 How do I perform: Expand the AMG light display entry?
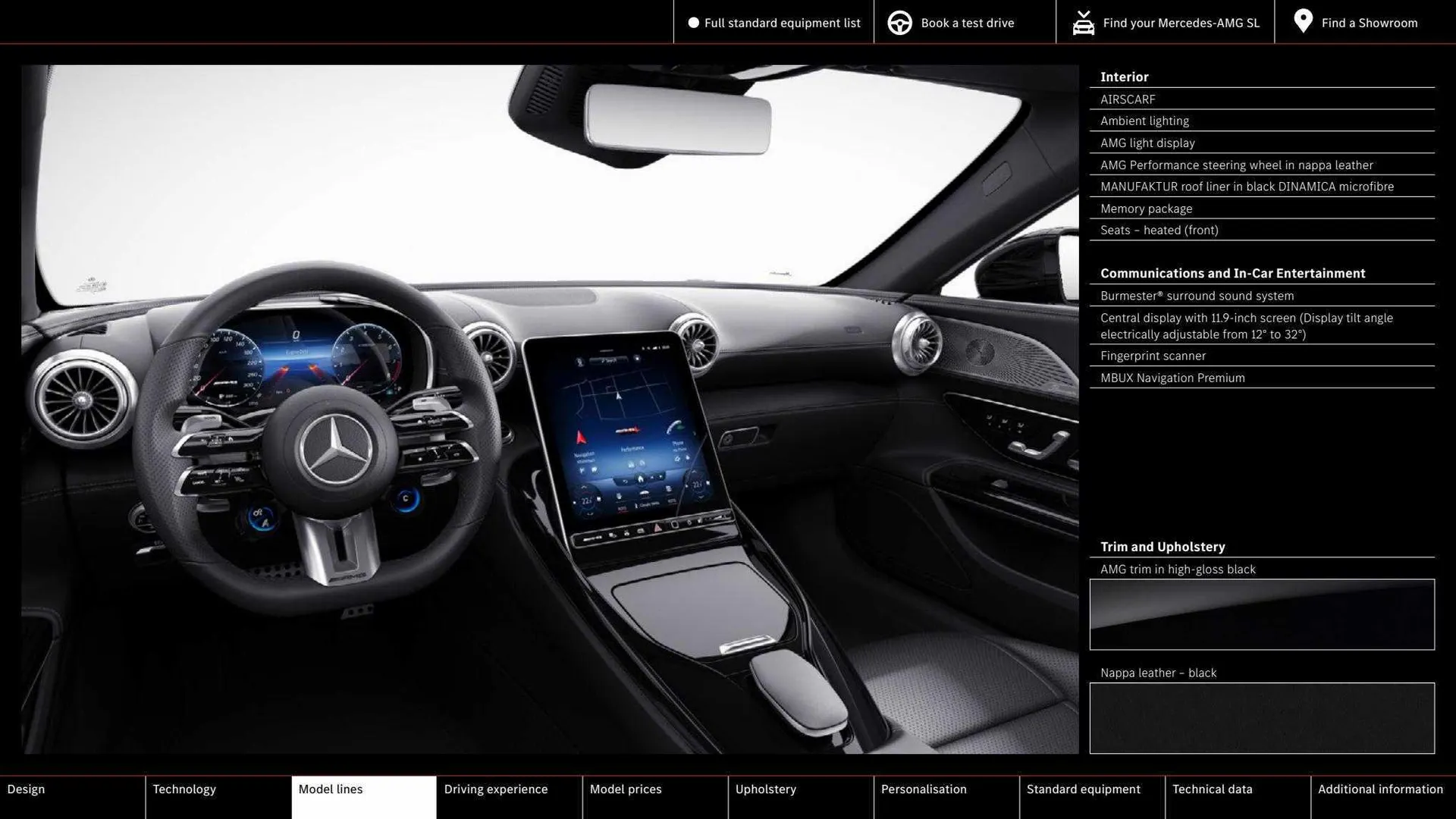(x=1147, y=143)
